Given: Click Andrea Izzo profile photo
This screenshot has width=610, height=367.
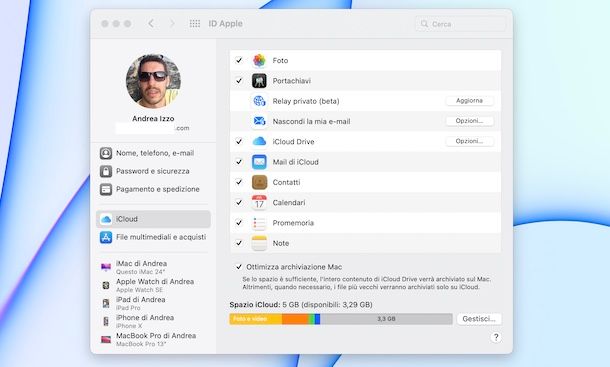Looking at the screenshot, I should pos(153,81).
